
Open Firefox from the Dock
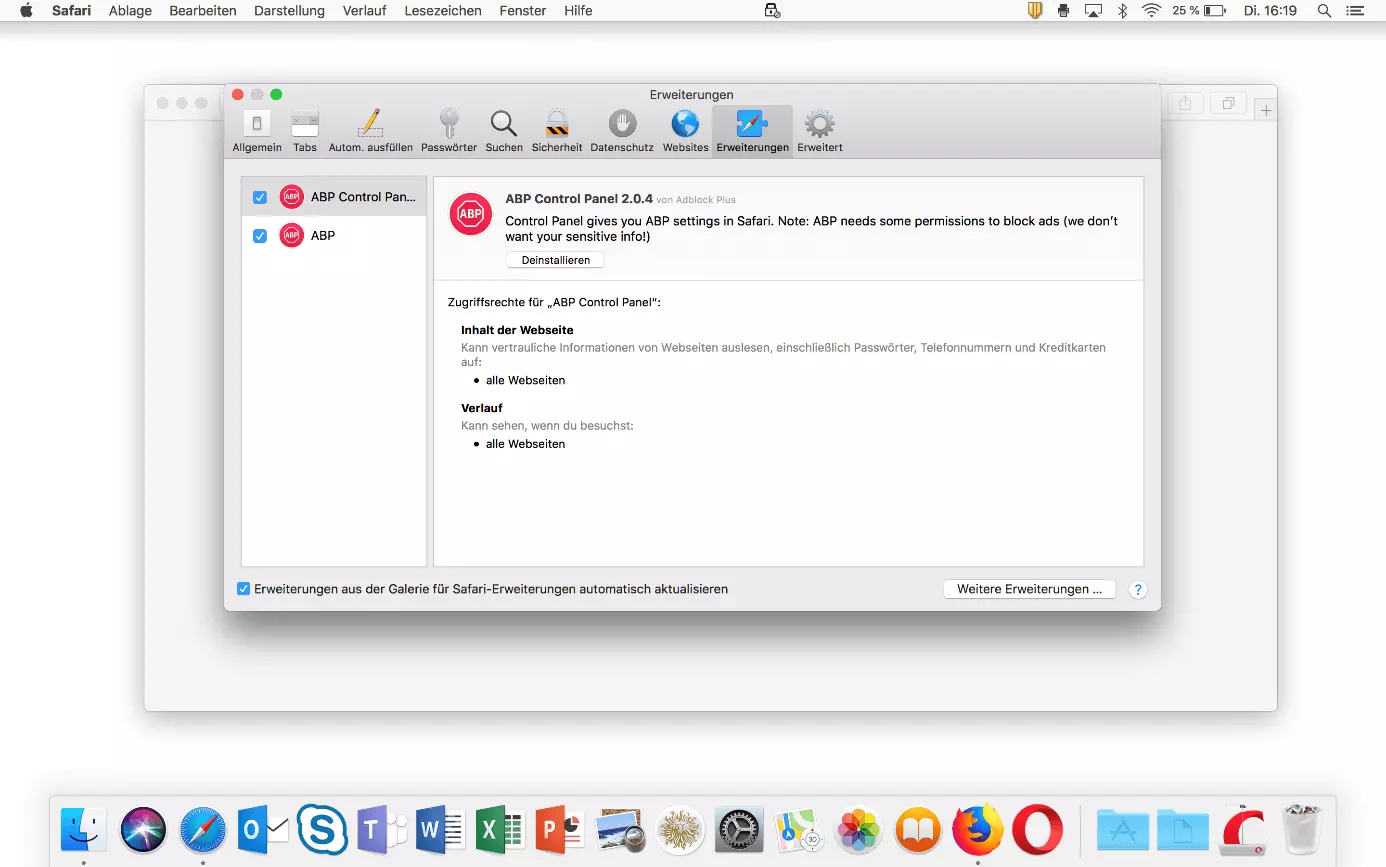[977, 829]
